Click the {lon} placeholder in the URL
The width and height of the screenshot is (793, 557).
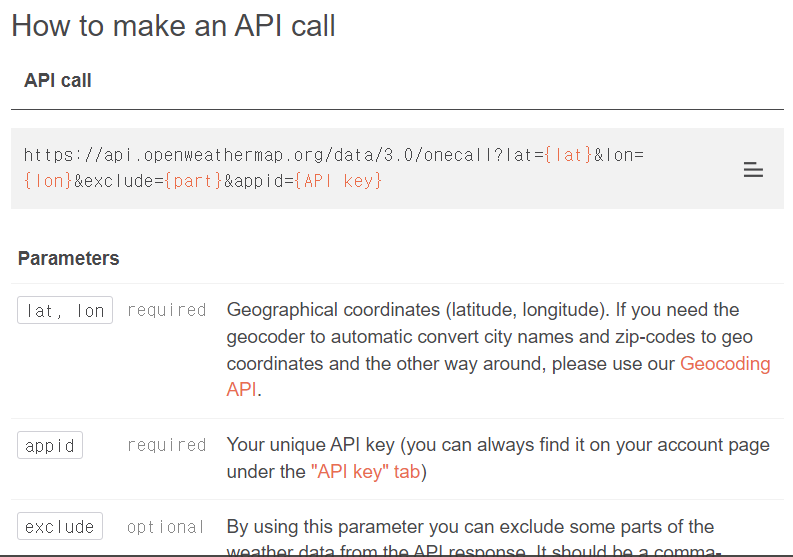[x=48, y=181]
